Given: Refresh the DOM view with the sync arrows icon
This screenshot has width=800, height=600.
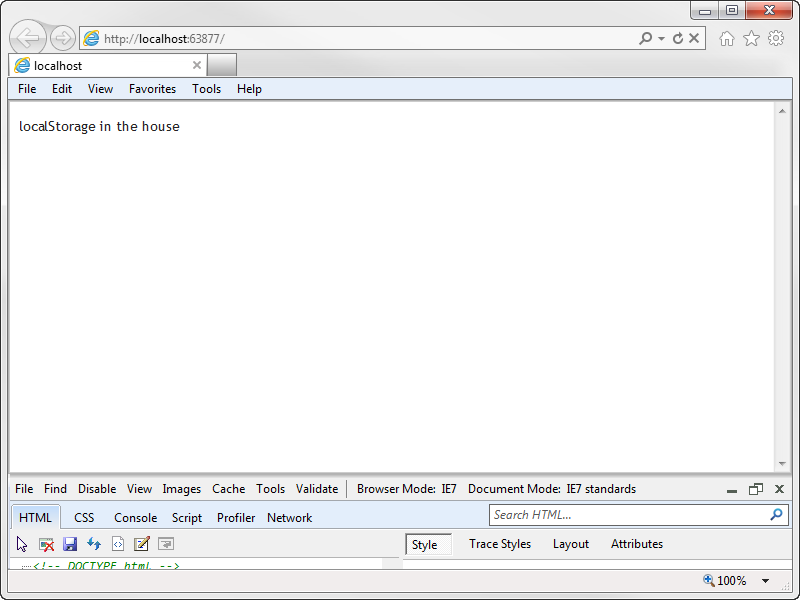Looking at the screenshot, I should click(x=94, y=543).
